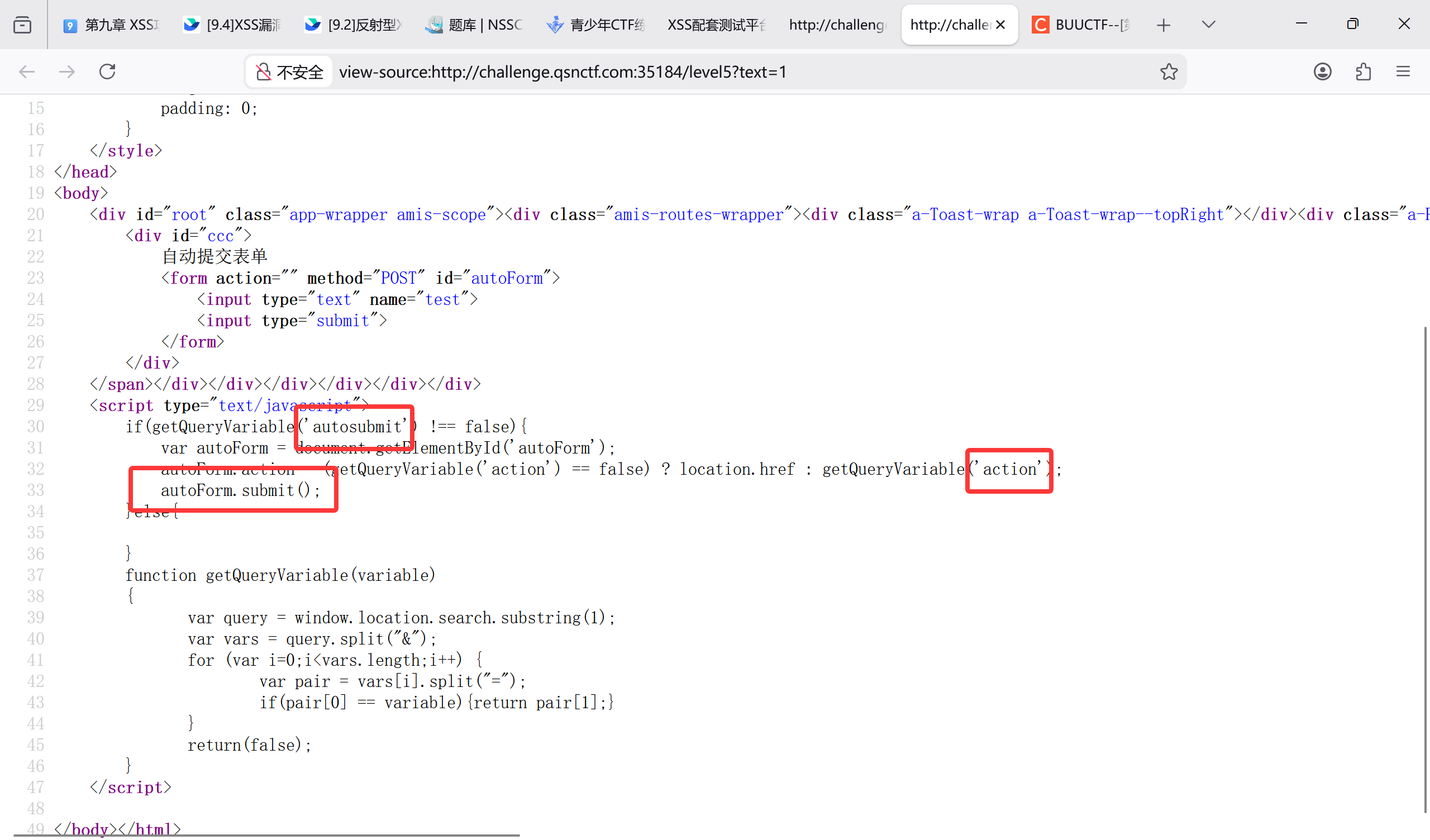Click the view-source URL address field
This screenshot has width=1430, height=840.
[681, 72]
